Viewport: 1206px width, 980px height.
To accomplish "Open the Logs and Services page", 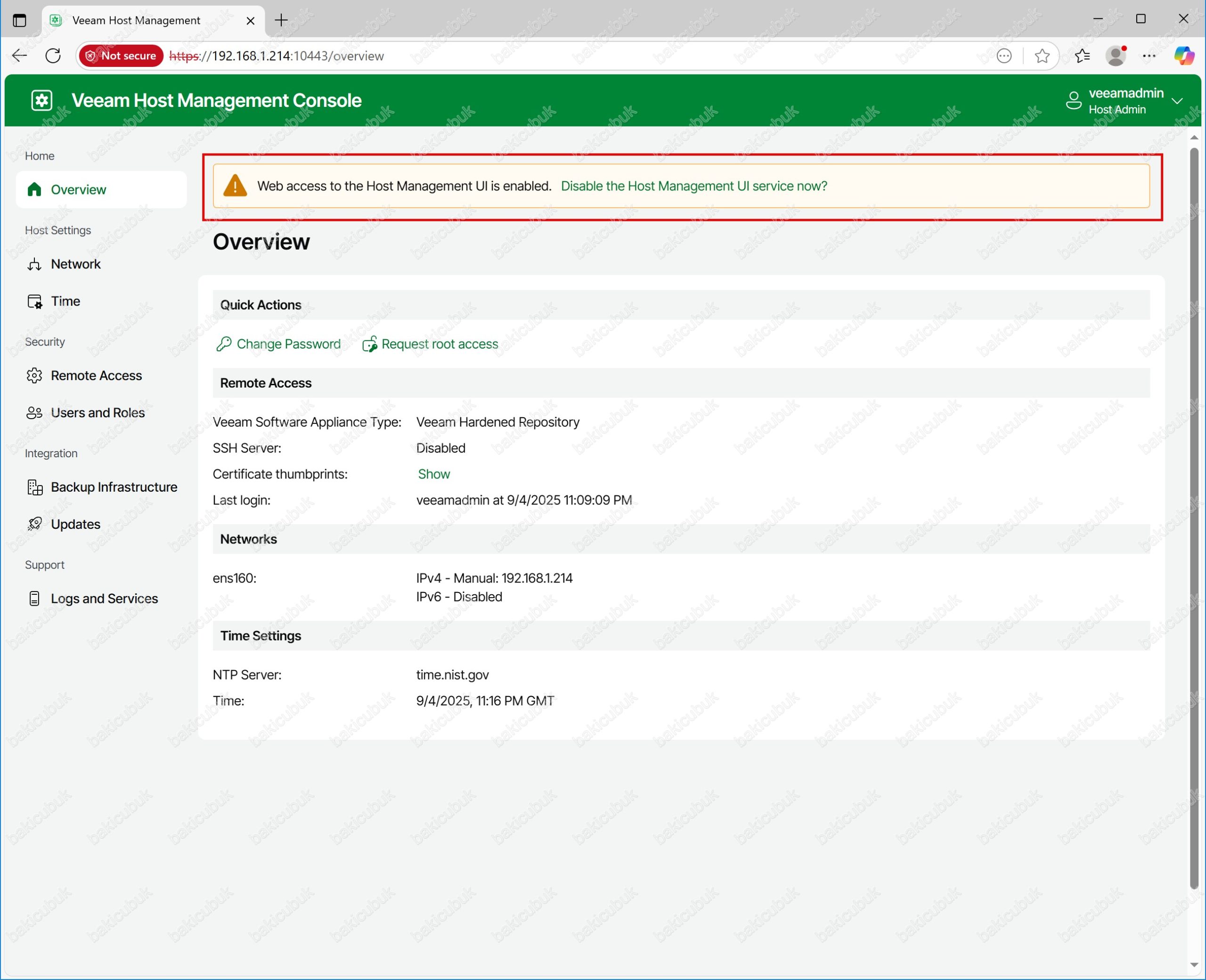I will coord(101,599).
